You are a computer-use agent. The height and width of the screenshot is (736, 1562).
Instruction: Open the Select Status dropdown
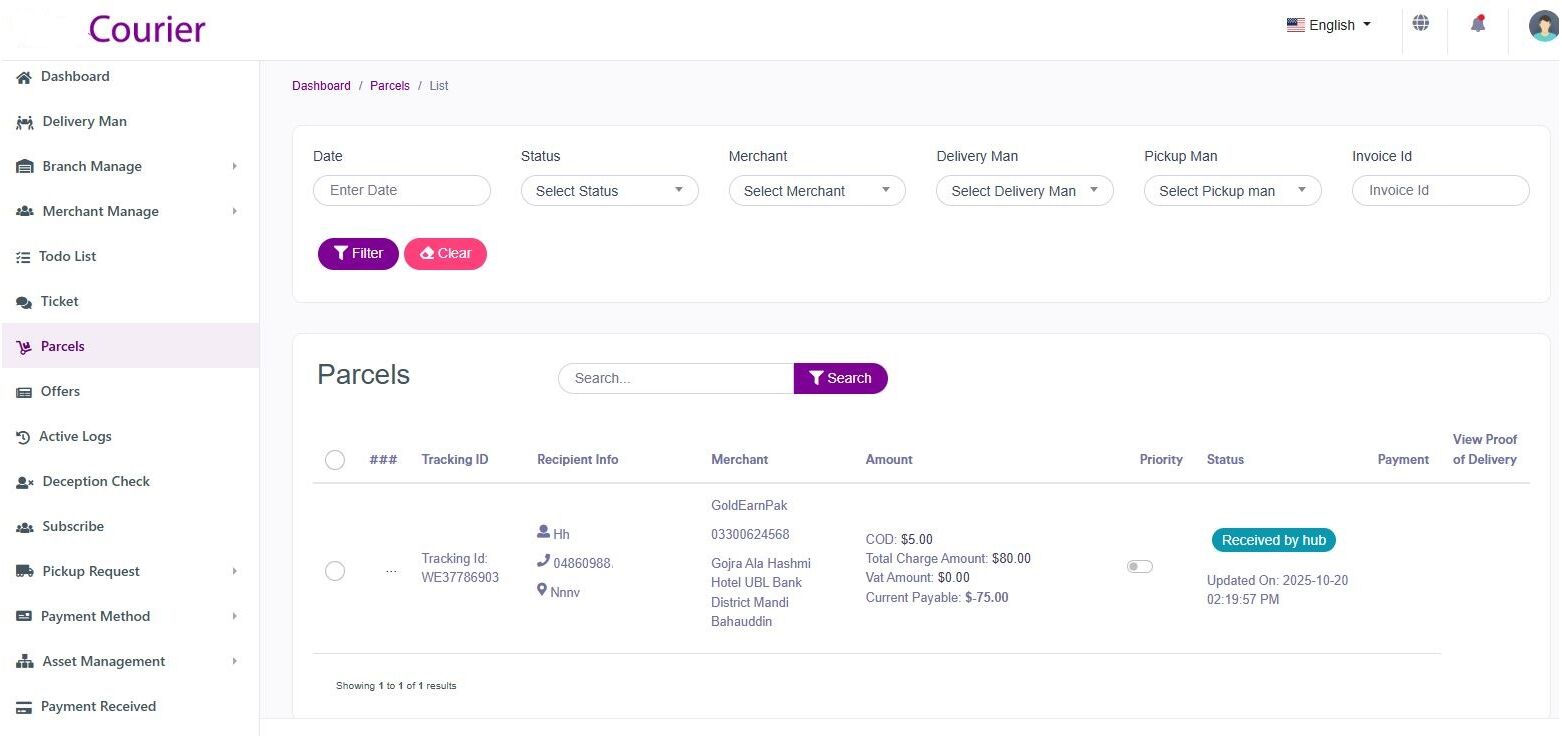coord(609,191)
